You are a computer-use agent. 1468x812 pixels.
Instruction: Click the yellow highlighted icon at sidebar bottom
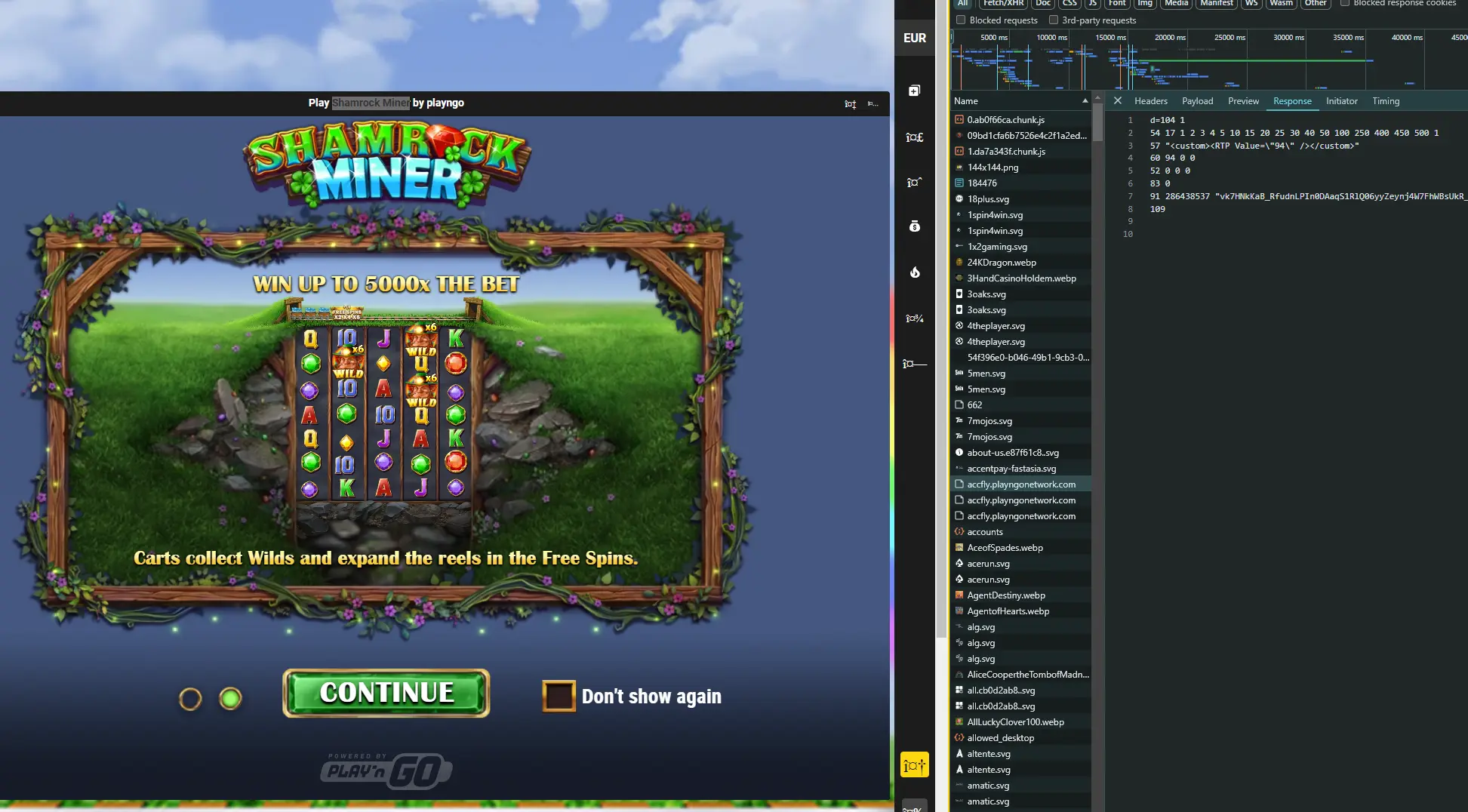click(x=914, y=765)
